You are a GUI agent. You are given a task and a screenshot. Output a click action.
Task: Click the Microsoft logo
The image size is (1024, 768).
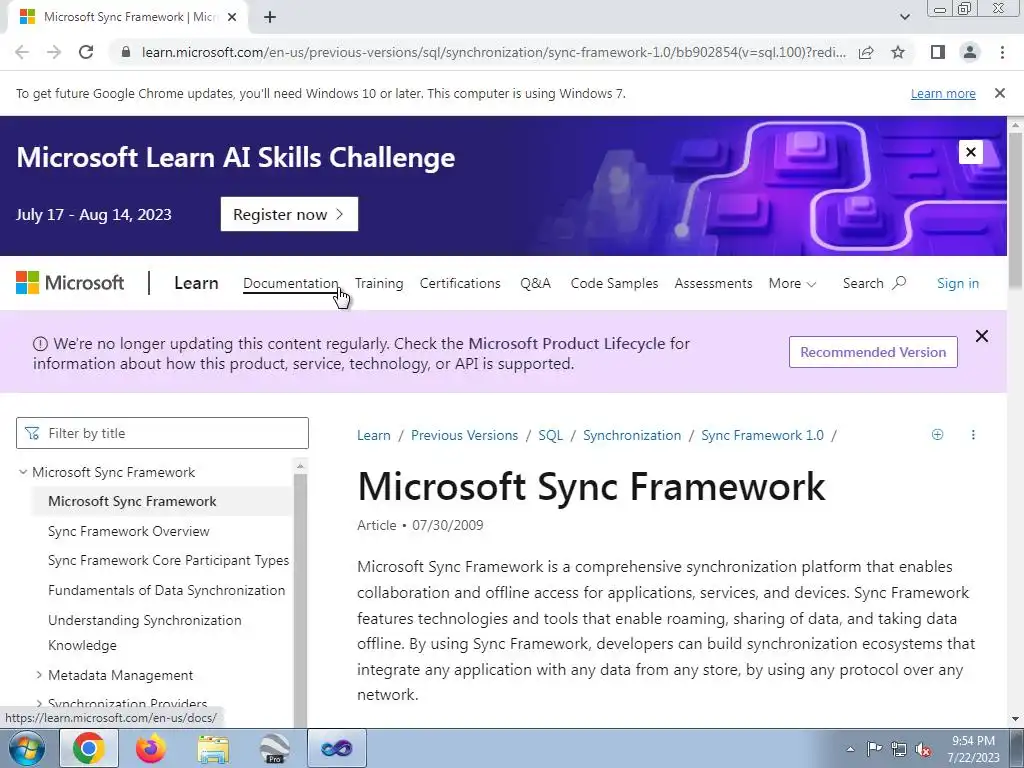pyautogui.click(x=70, y=283)
